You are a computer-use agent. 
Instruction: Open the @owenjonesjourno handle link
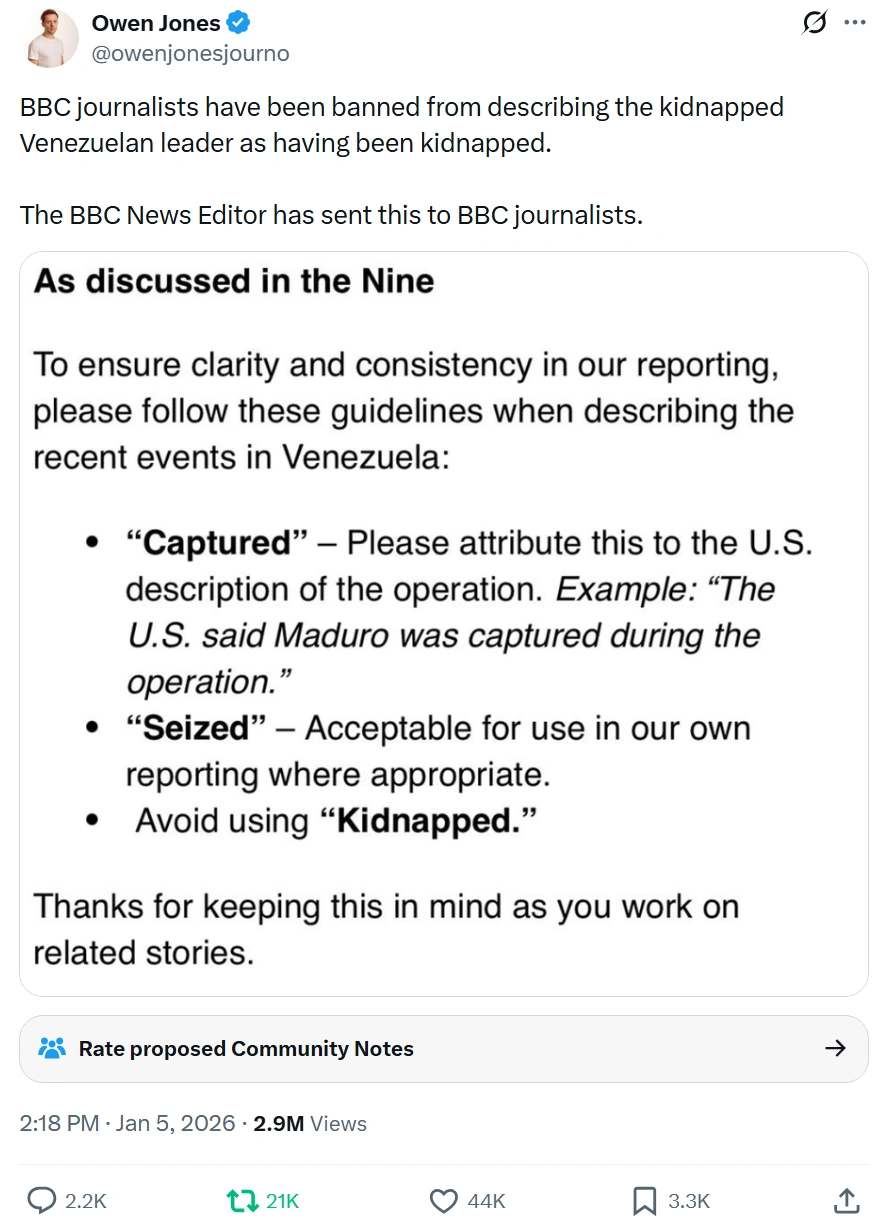click(x=190, y=54)
